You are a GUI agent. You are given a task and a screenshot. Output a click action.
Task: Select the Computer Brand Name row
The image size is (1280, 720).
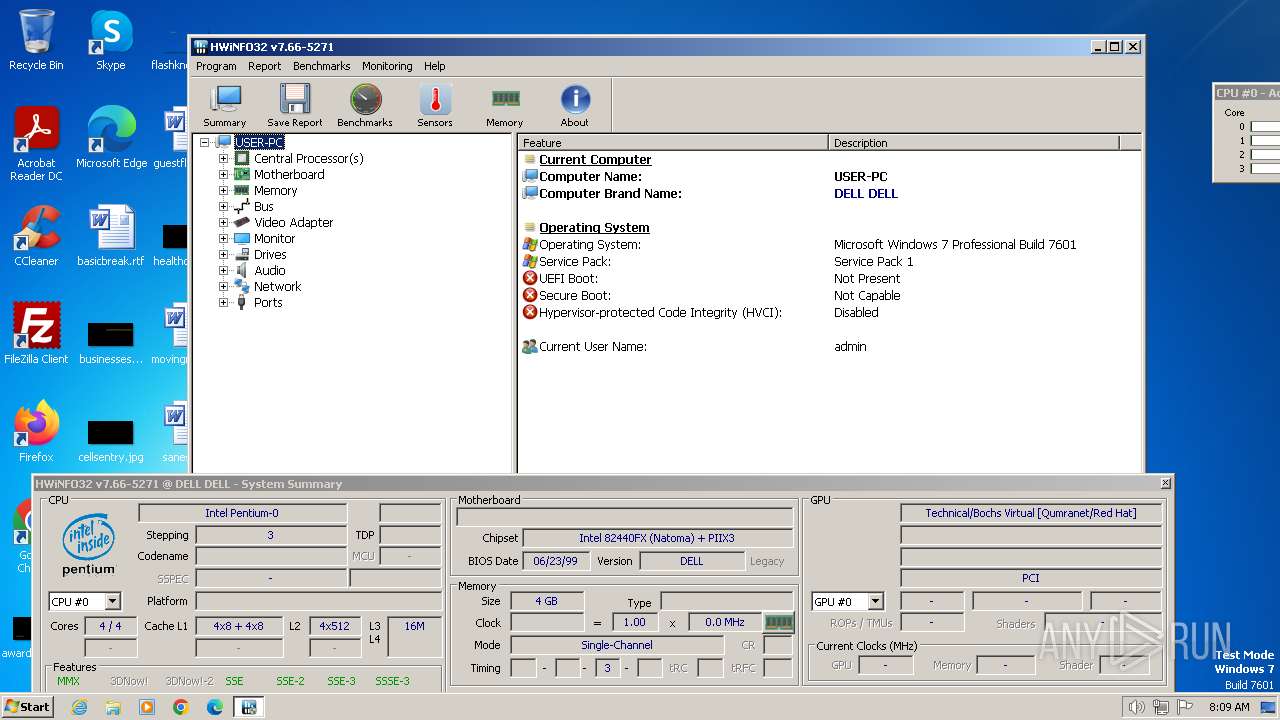830,193
